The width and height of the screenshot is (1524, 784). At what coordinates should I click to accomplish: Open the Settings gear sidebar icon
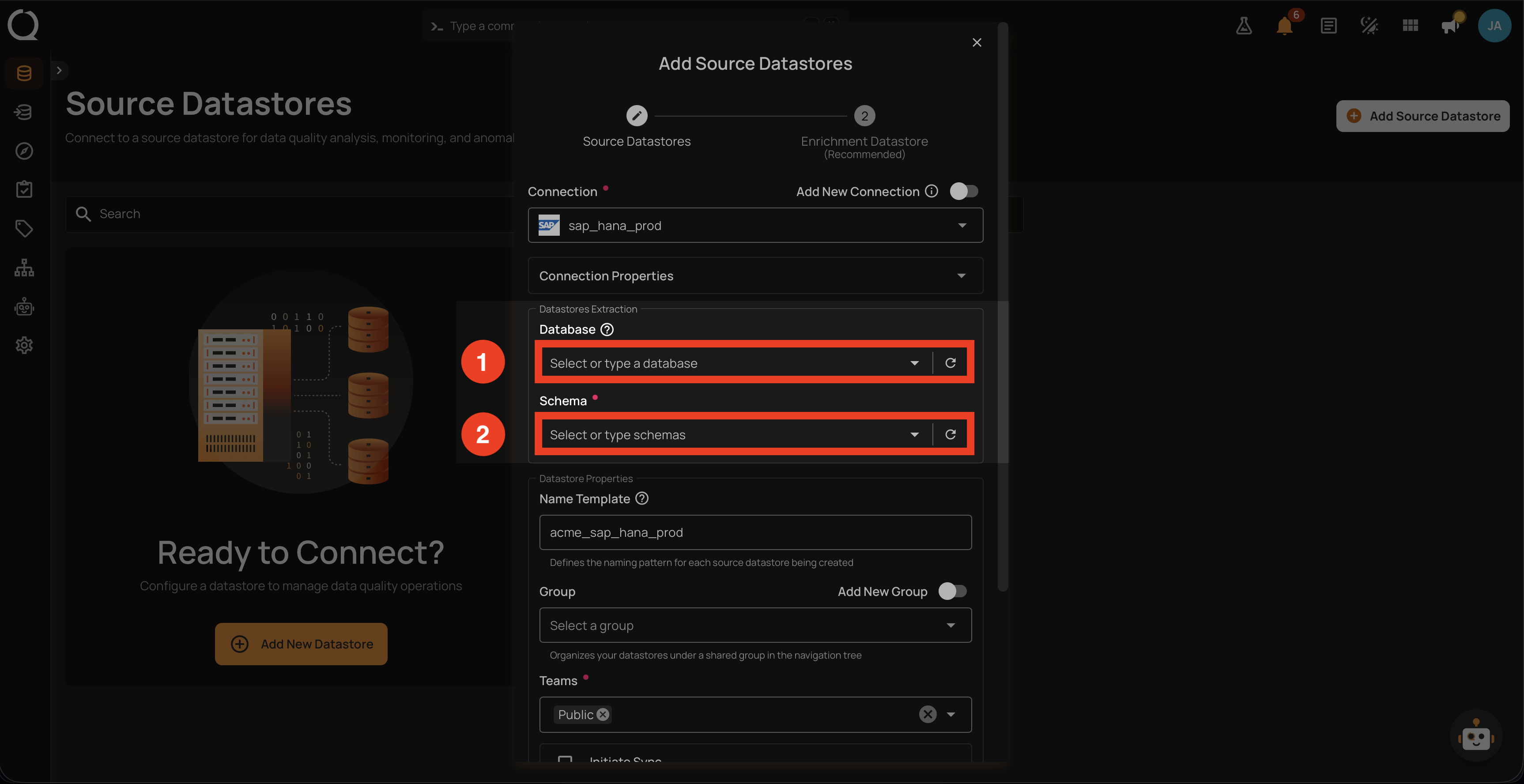[24, 345]
